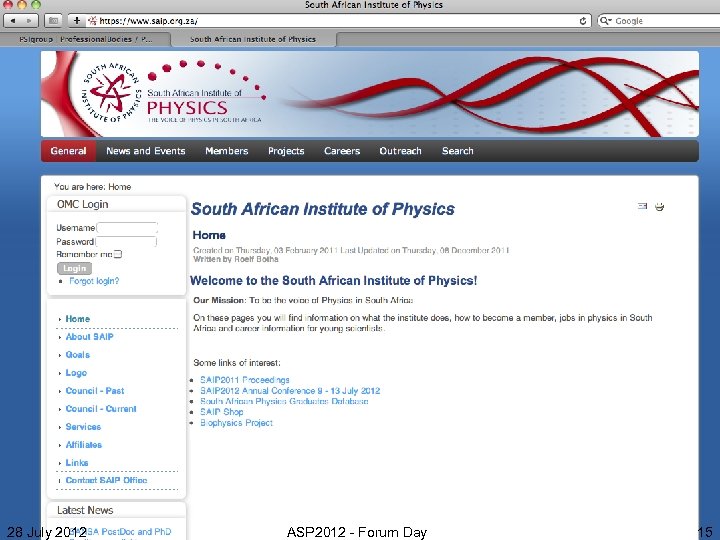The width and height of the screenshot is (720, 540).
Task: Open the Projects menu
Action: pos(286,151)
